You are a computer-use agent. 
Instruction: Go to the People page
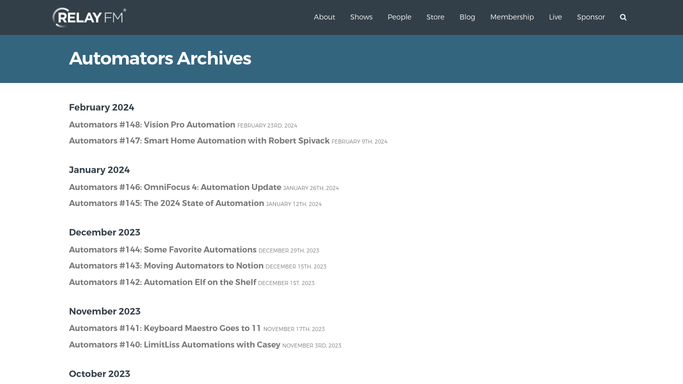coord(399,17)
